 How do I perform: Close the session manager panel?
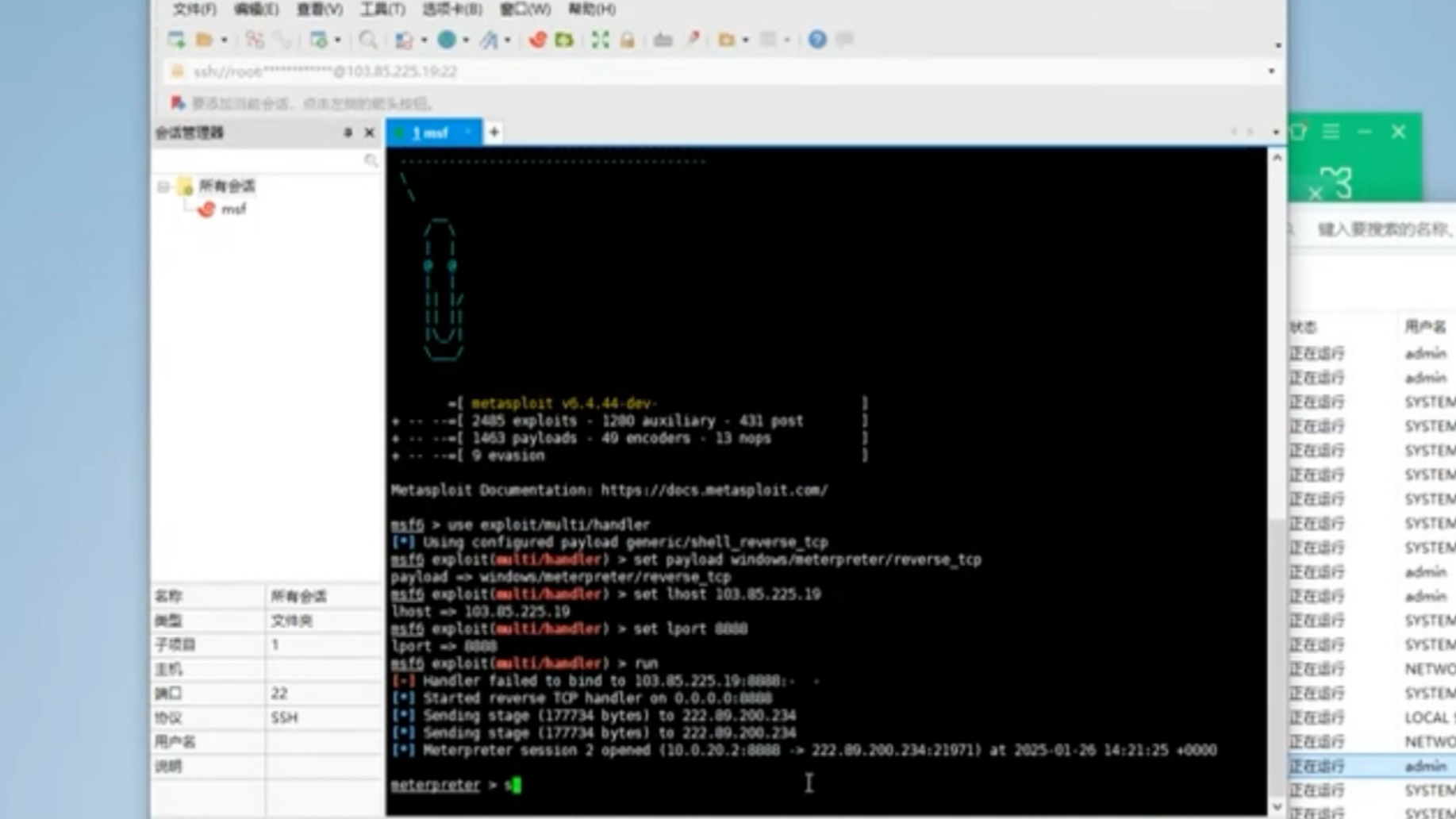[369, 133]
